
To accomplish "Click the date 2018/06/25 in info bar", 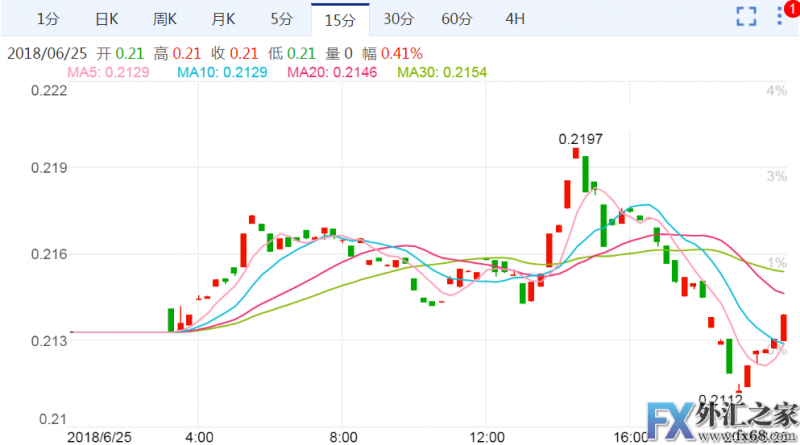I will coord(47,54).
